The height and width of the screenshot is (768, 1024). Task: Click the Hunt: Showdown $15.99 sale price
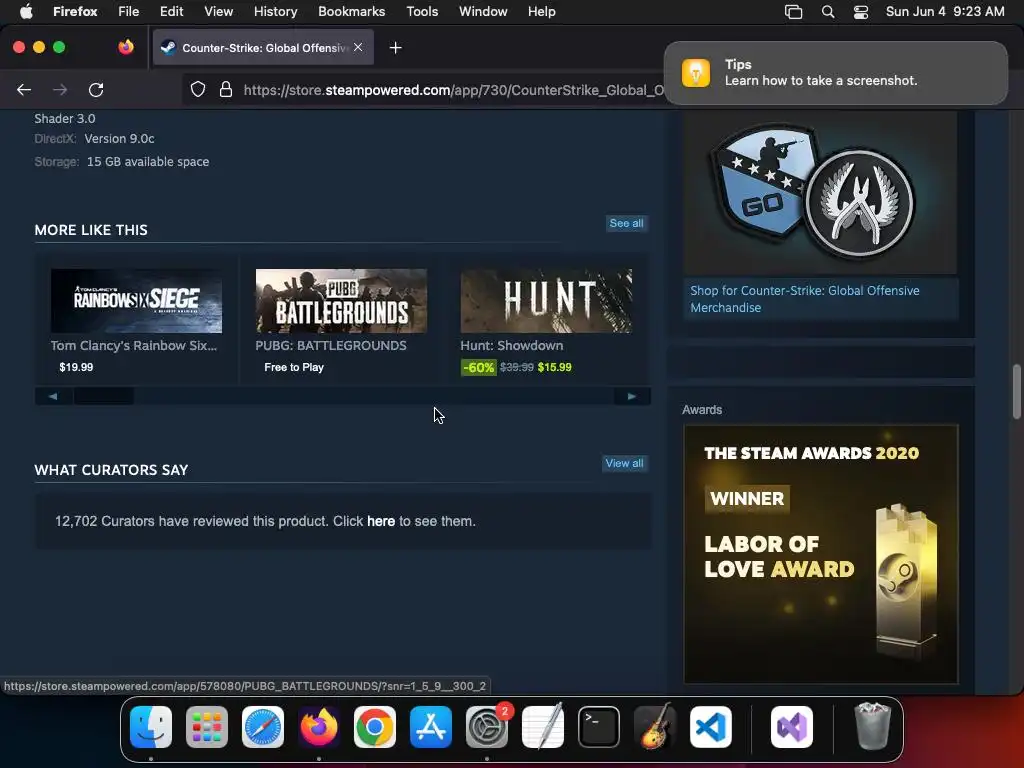554,367
